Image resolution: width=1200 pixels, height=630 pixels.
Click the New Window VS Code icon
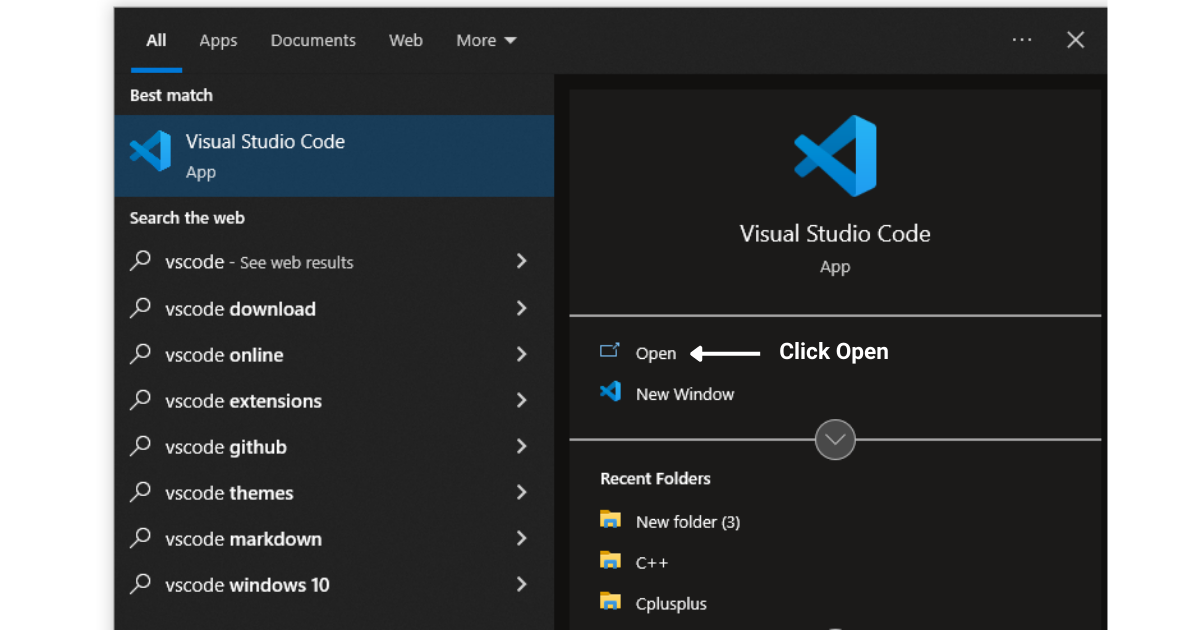(610, 391)
